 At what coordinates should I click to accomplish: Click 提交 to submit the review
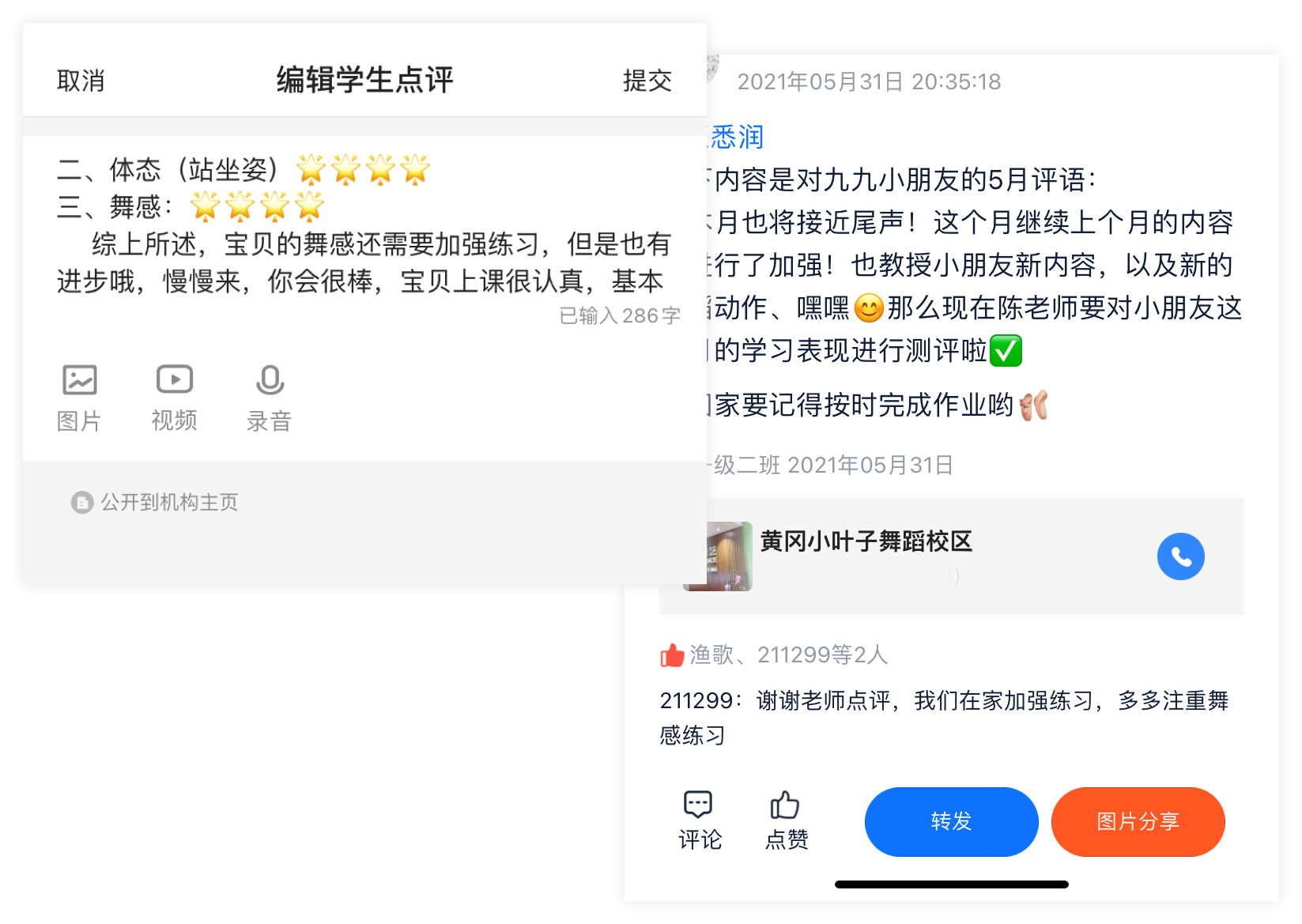(647, 81)
